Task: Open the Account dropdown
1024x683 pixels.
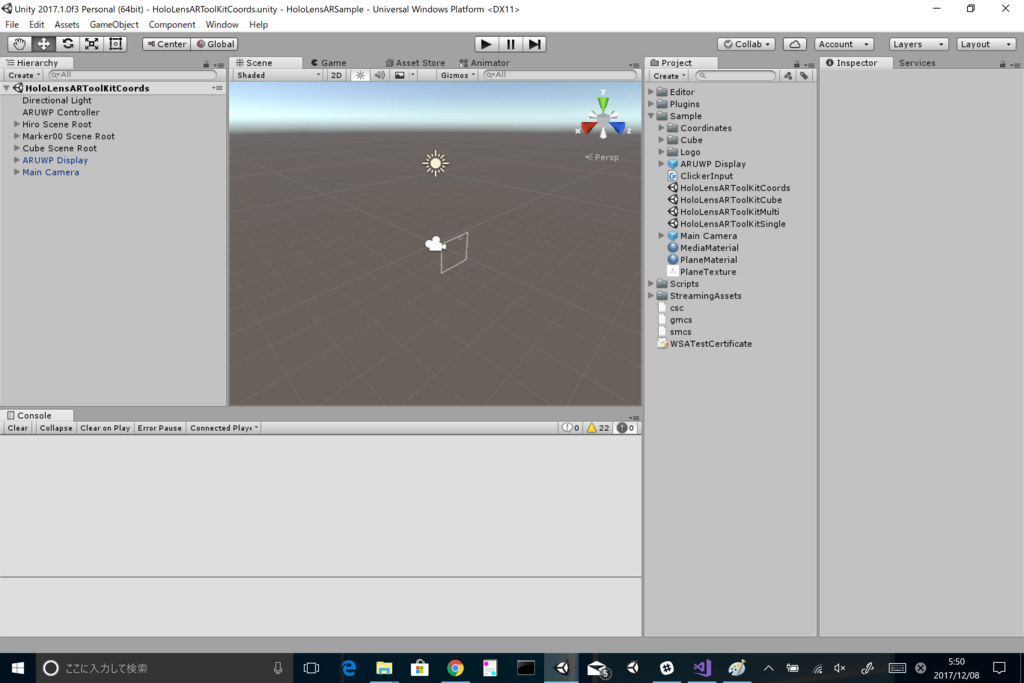Action: [844, 44]
